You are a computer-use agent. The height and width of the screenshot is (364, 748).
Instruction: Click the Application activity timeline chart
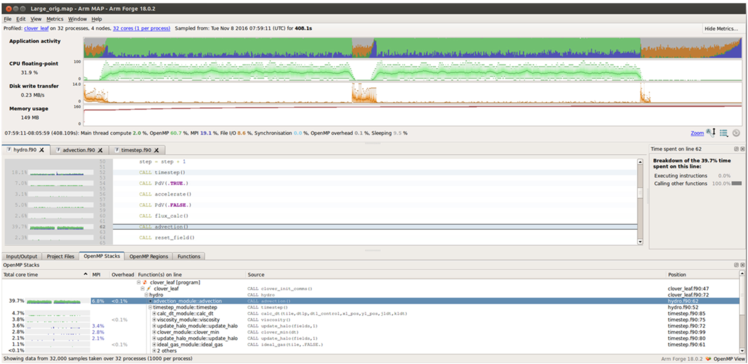point(413,48)
